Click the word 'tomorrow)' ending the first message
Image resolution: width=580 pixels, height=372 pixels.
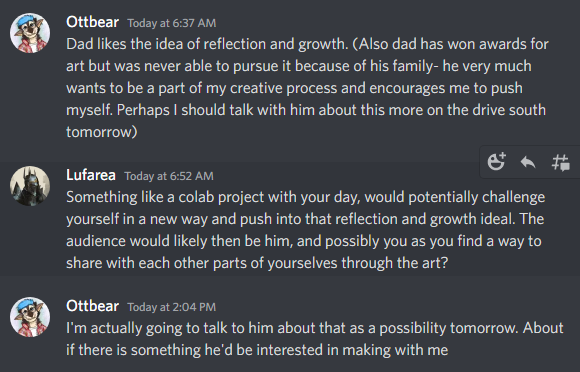[x=102, y=132]
